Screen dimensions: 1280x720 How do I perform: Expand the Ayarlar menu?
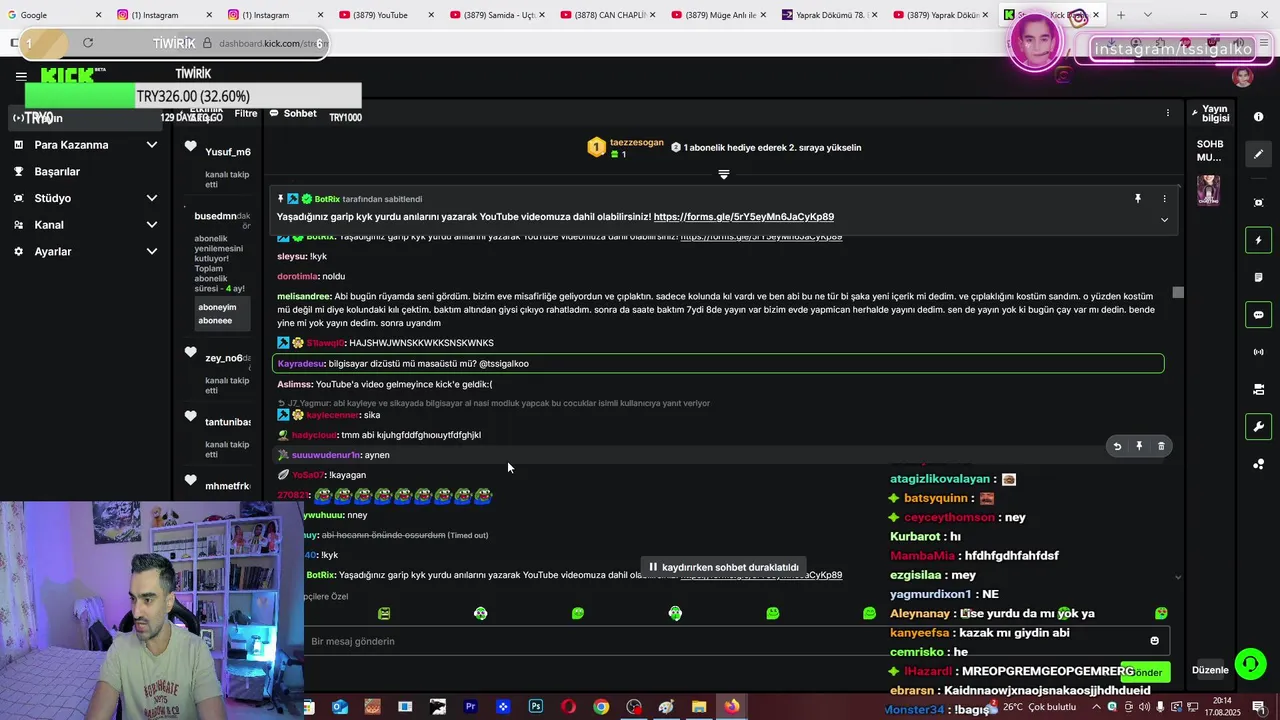pyautogui.click(x=152, y=252)
